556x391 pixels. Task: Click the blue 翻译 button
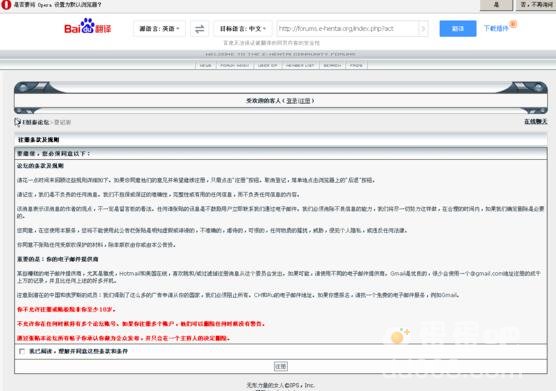[458, 29]
